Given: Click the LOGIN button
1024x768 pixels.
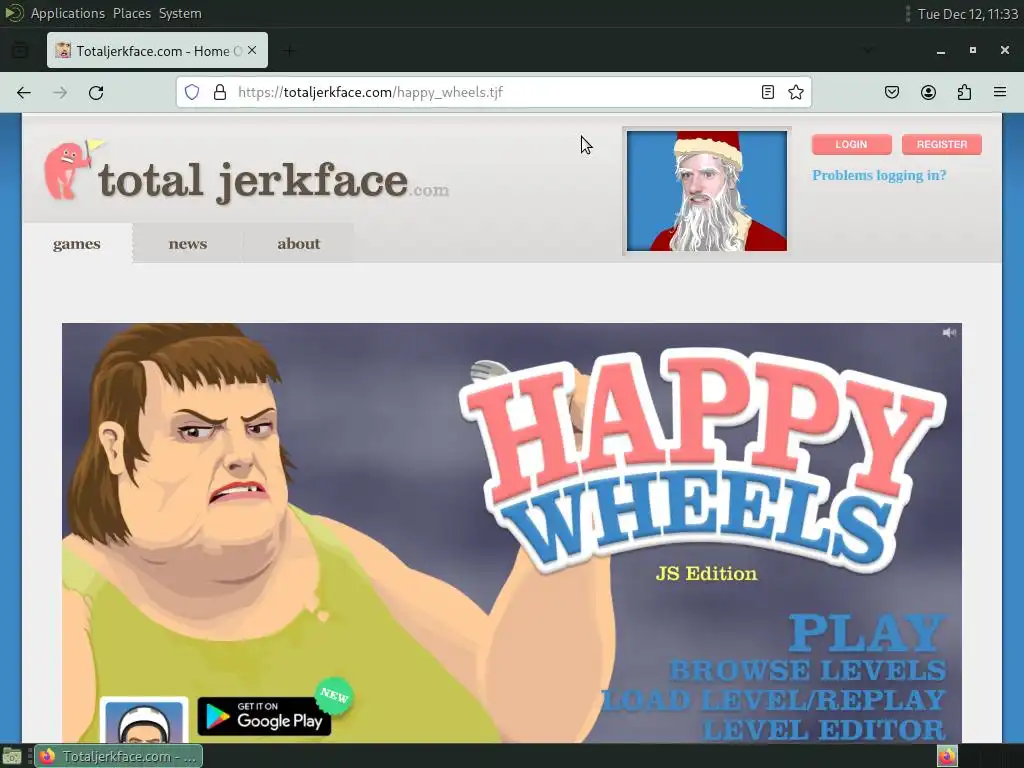Looking at the screenshot, I should tap(852, 144).
